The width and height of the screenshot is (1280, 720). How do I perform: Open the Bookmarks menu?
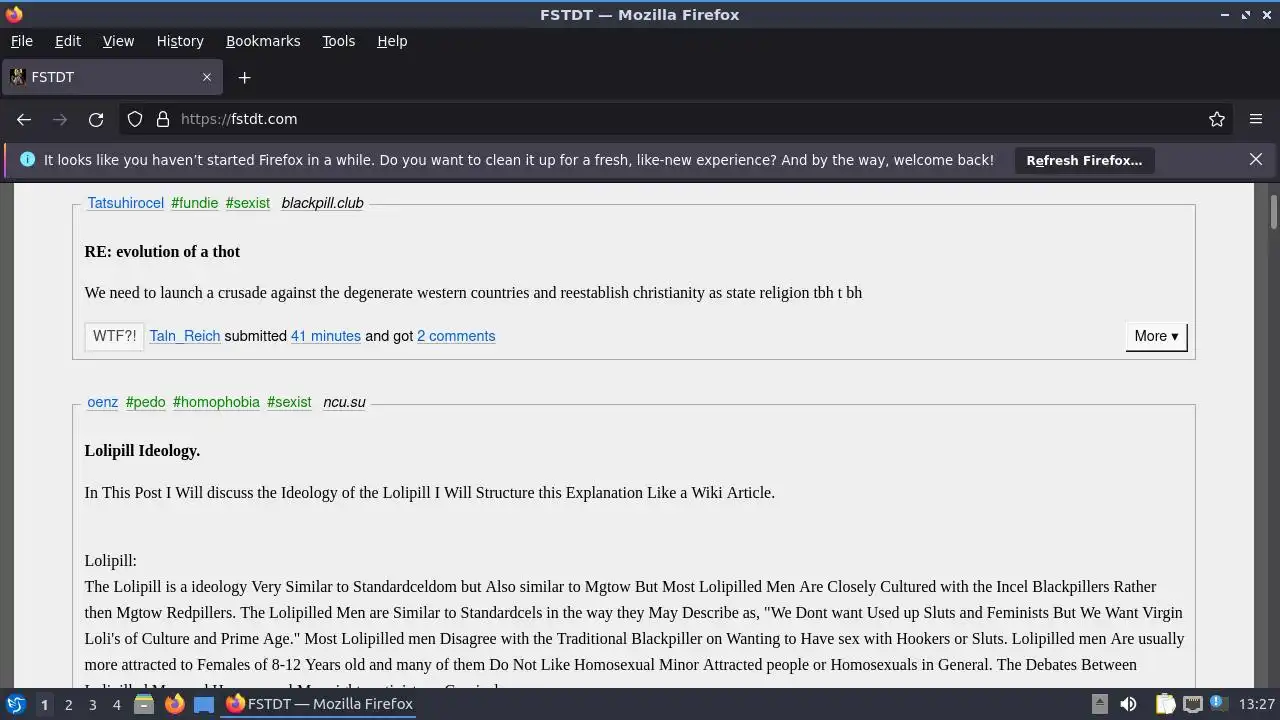coord(263,41)
